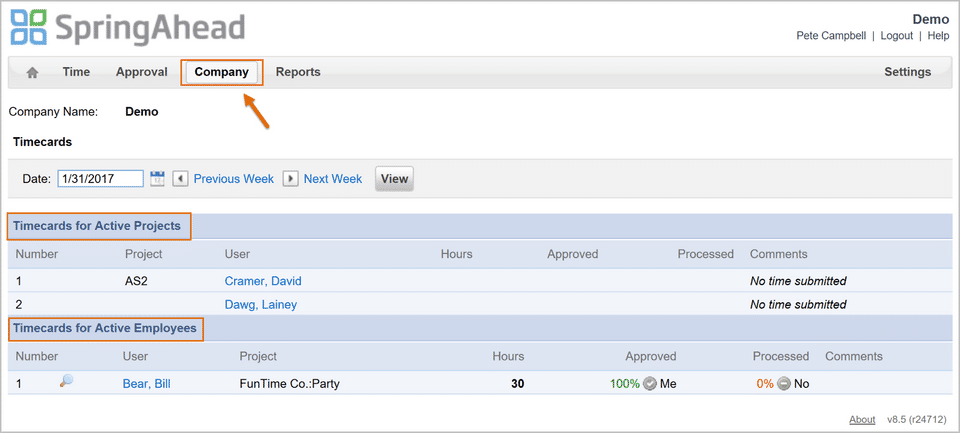Click the gray processed status icon
960x433 pixels.
[x=784, y=383]
